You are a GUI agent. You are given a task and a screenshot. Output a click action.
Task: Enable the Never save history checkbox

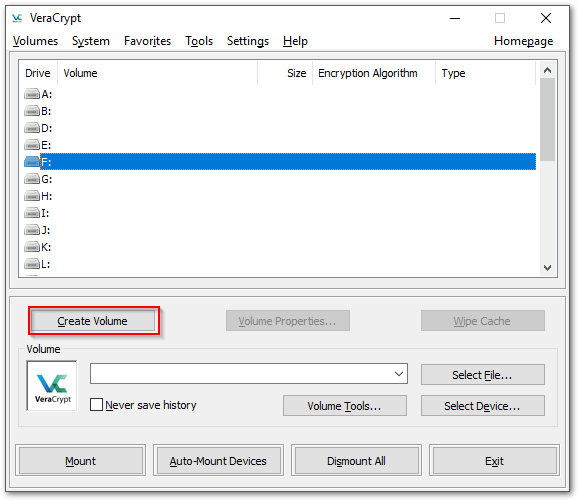point(96,405)
